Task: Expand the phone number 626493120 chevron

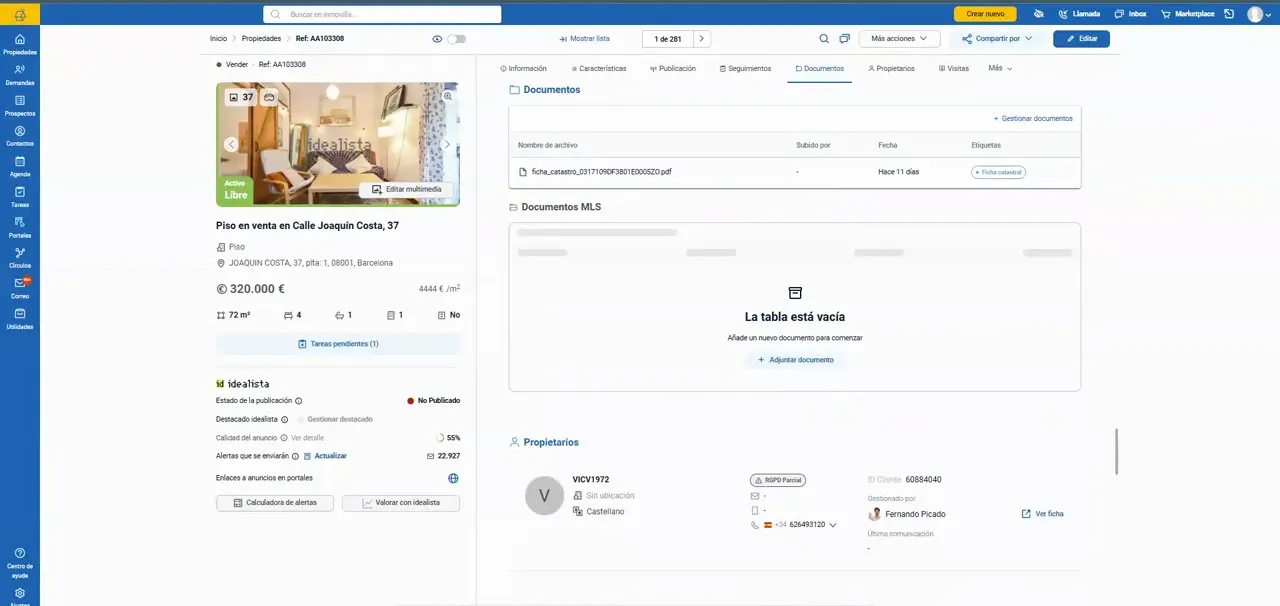Action: 832,525
